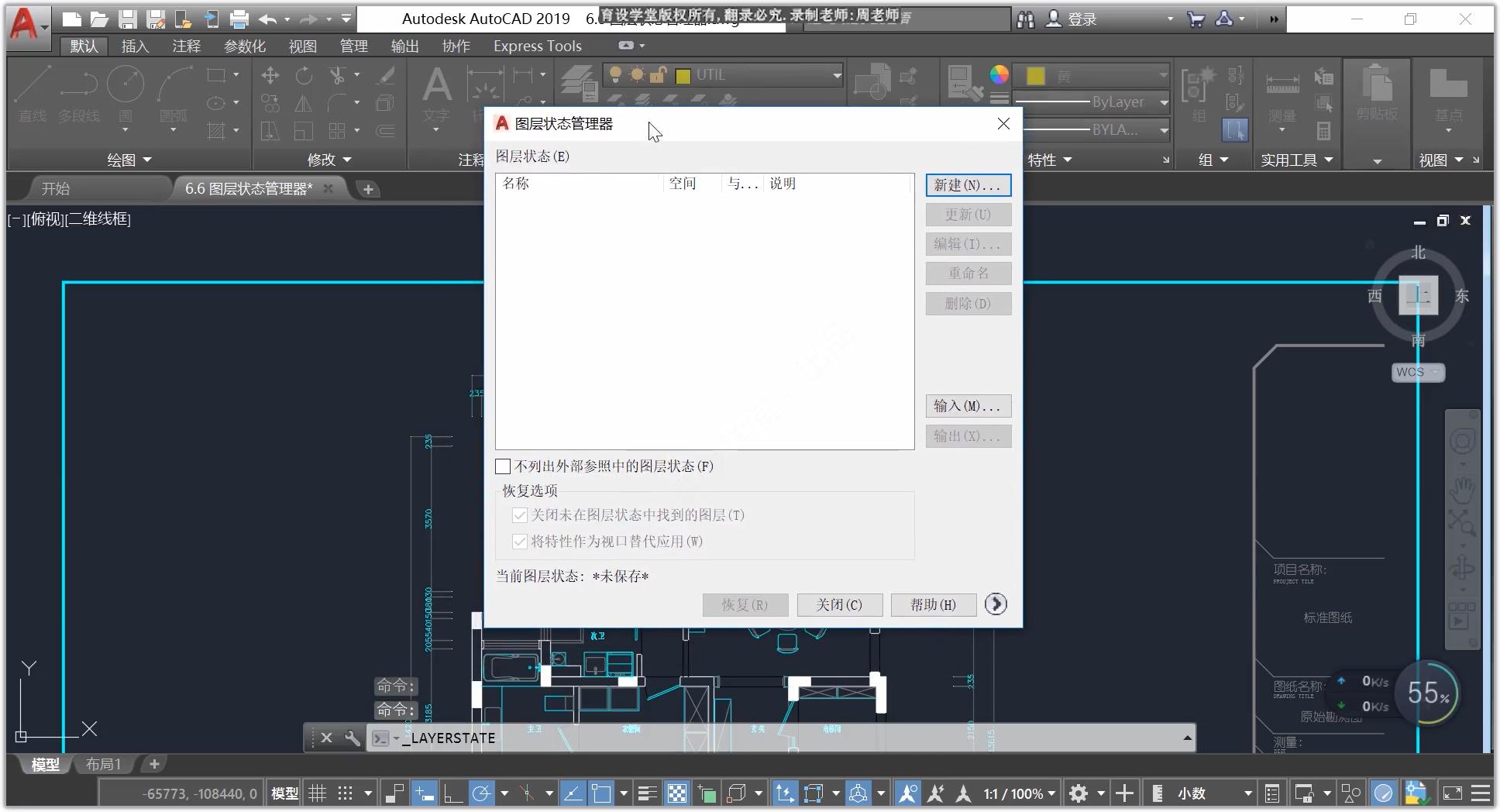Image resolution: width=1500 pixels, height=812 pixels.
Task: Click the Plot printer icon
Action: 239,19
